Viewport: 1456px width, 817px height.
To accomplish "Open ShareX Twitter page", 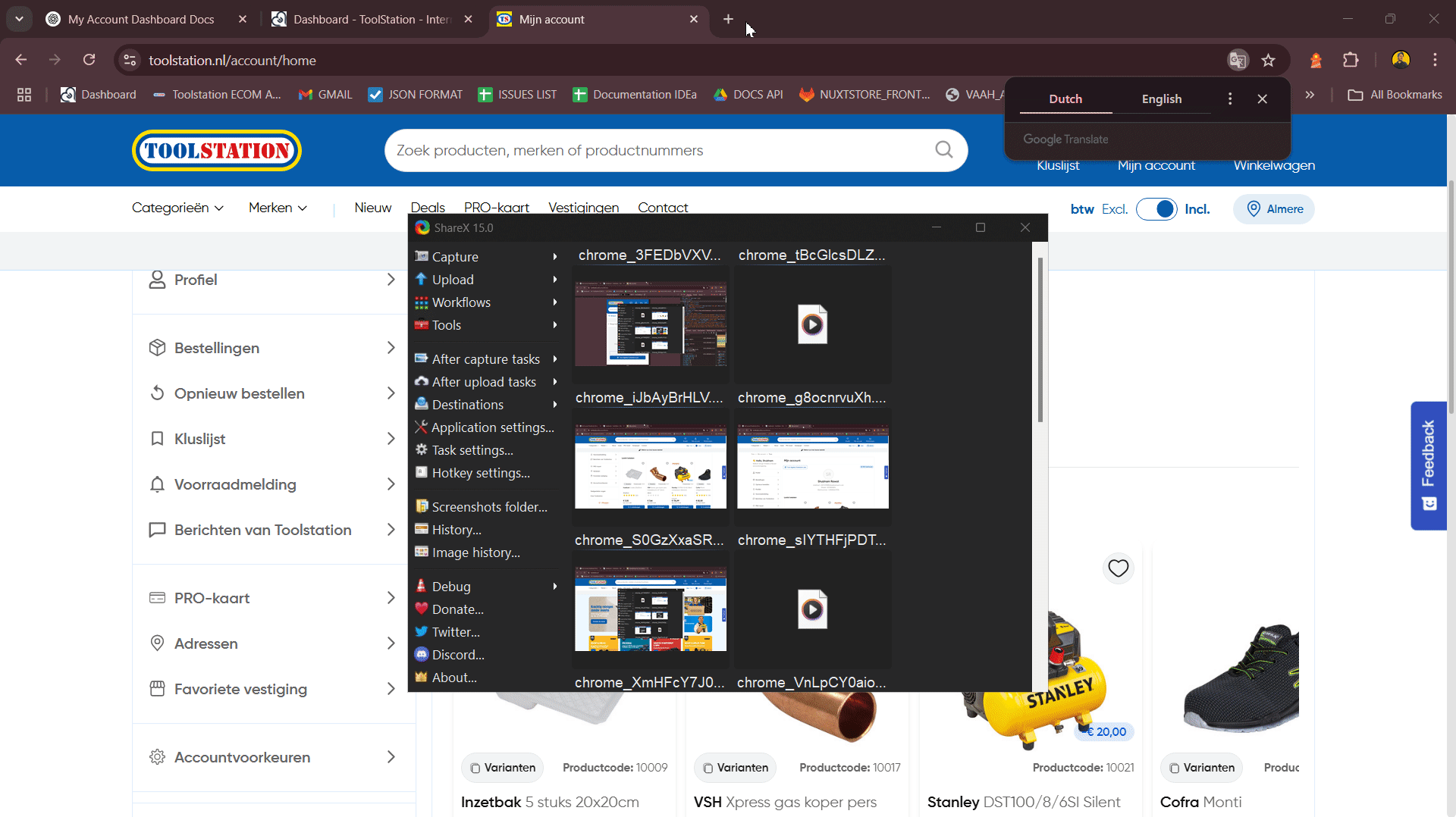I will point(453,631).
